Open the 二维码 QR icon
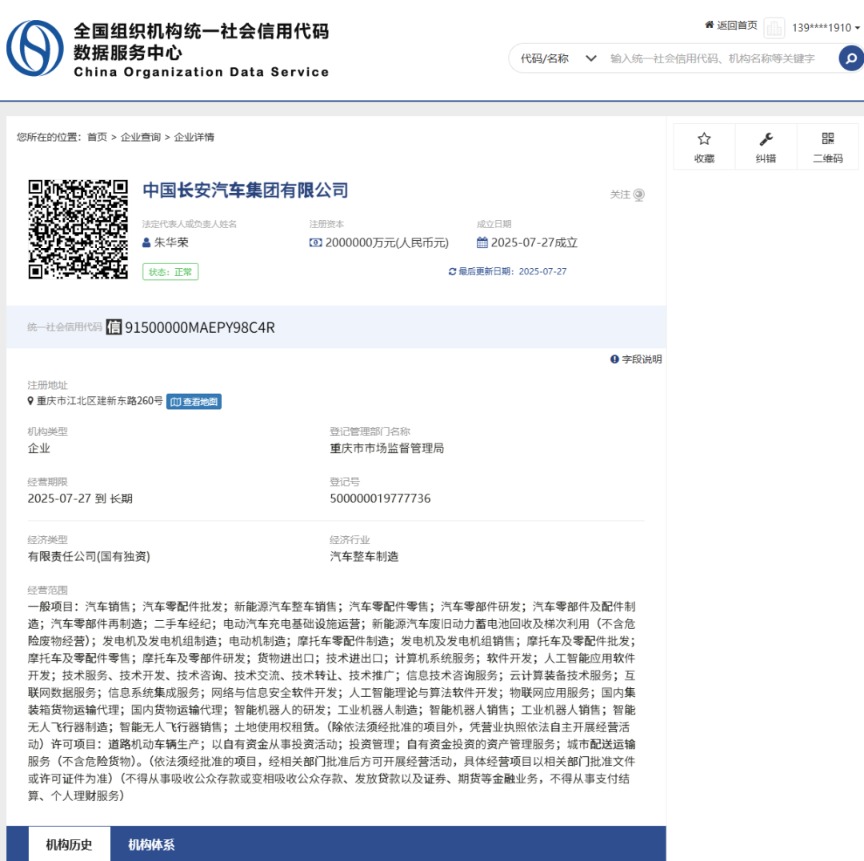 [828, 138]
